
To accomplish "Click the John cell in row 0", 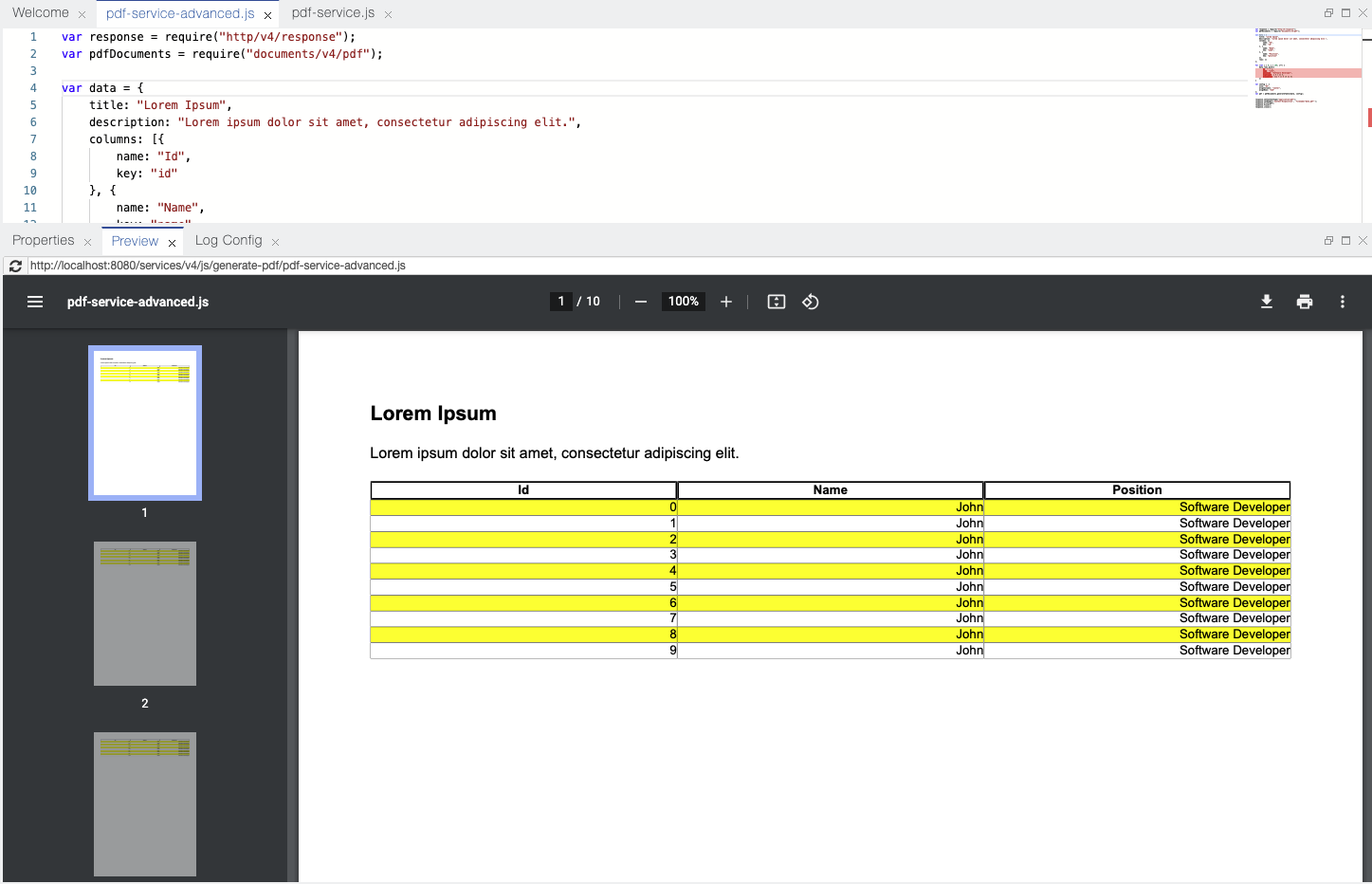I will click(x=831, y=507).
